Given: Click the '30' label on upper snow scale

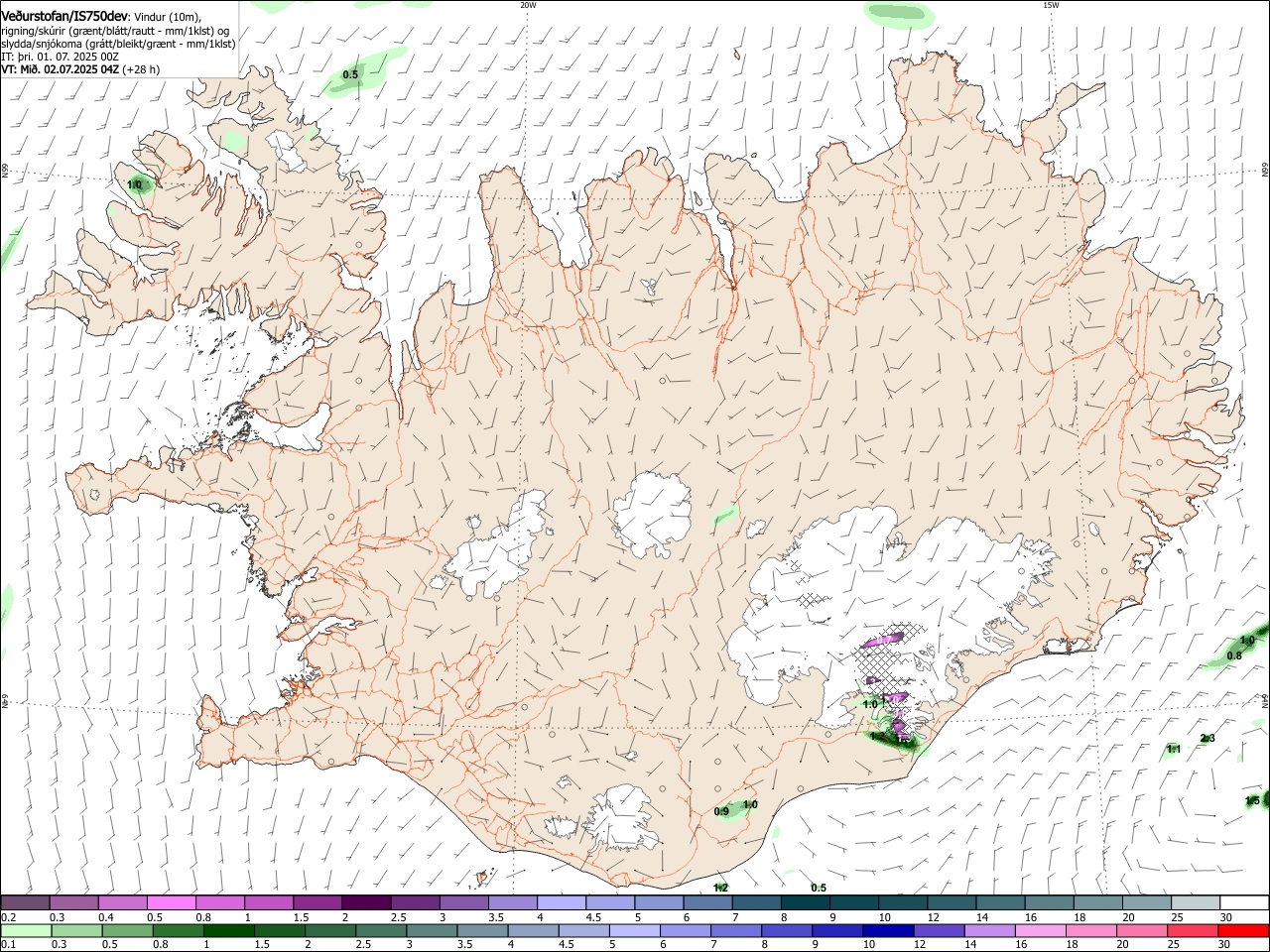Looking at the screenshot, I should click(x=1226, y=917).
